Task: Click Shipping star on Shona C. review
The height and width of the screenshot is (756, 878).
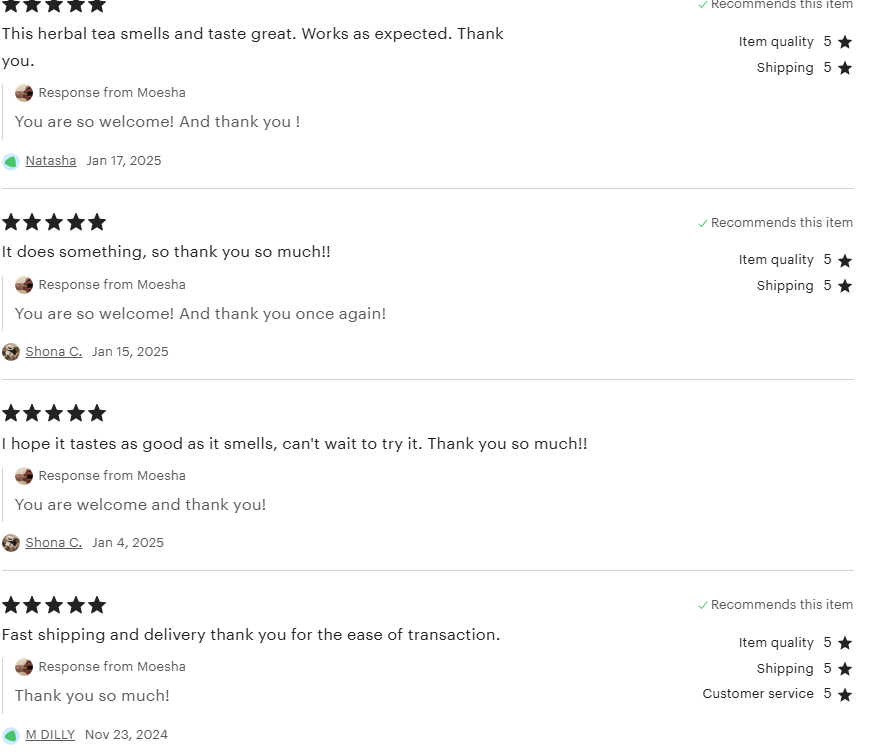Action: coord(845,286)
